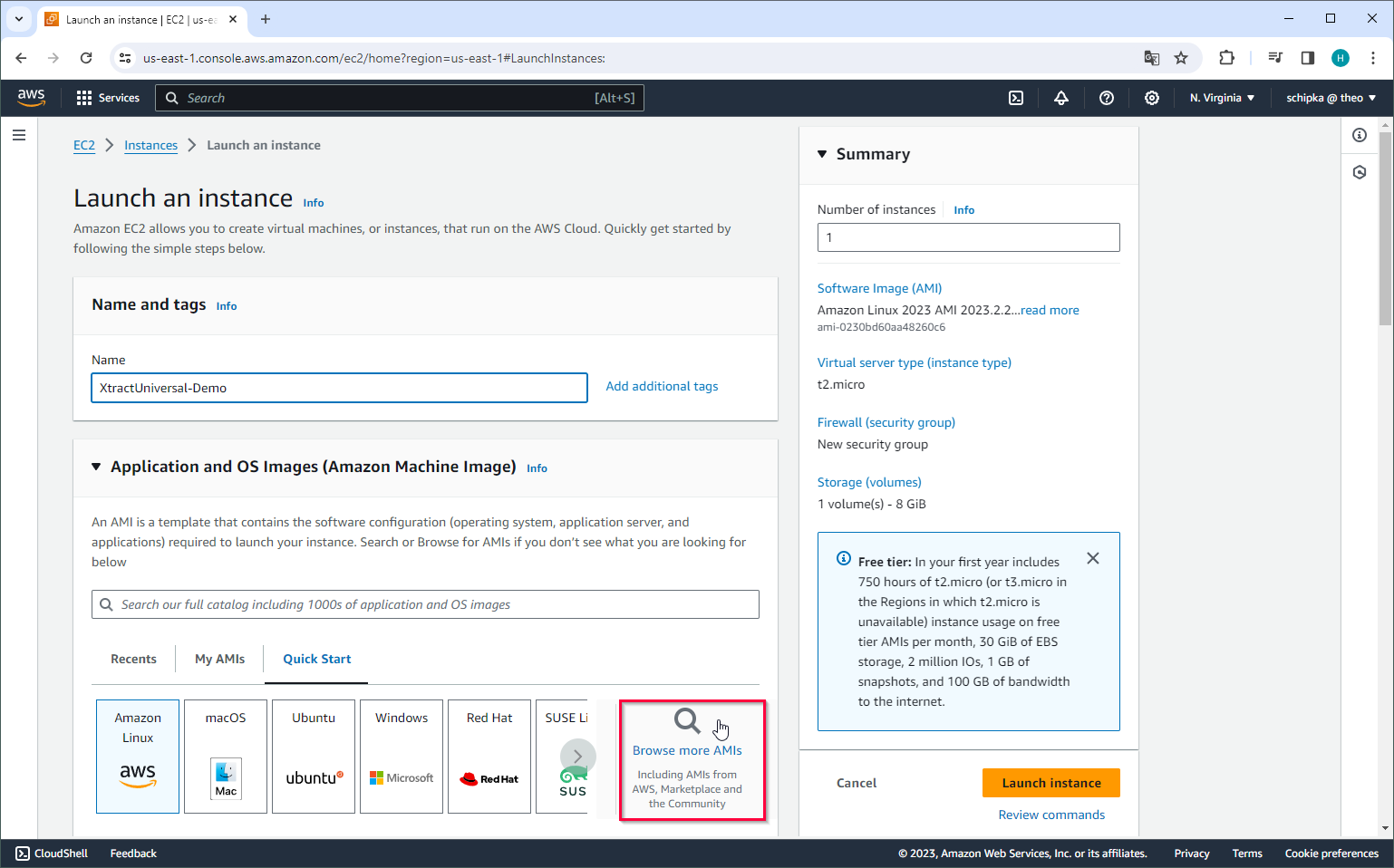Switch to the Recents tab
This screenshot has width=1394, height=868.
133,659
